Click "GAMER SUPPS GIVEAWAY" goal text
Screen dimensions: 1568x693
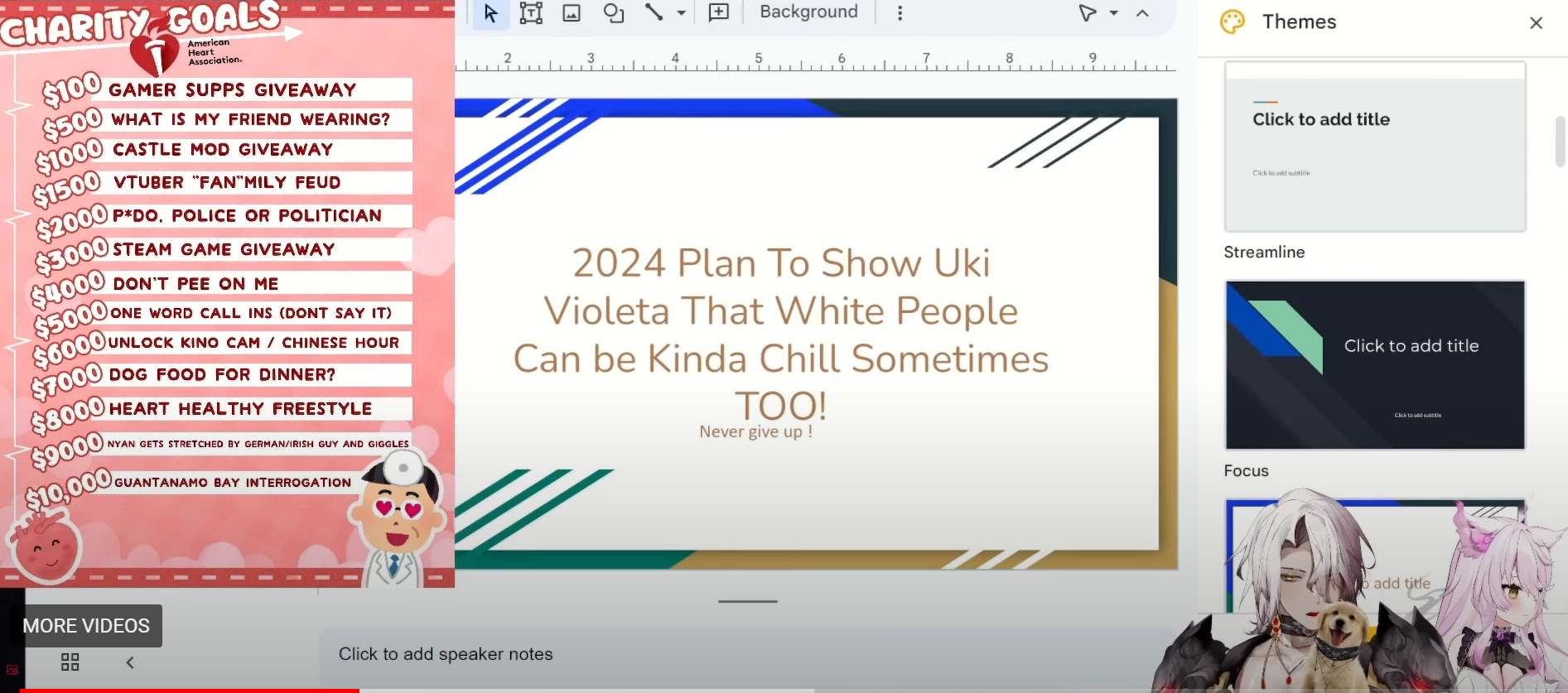233,89
